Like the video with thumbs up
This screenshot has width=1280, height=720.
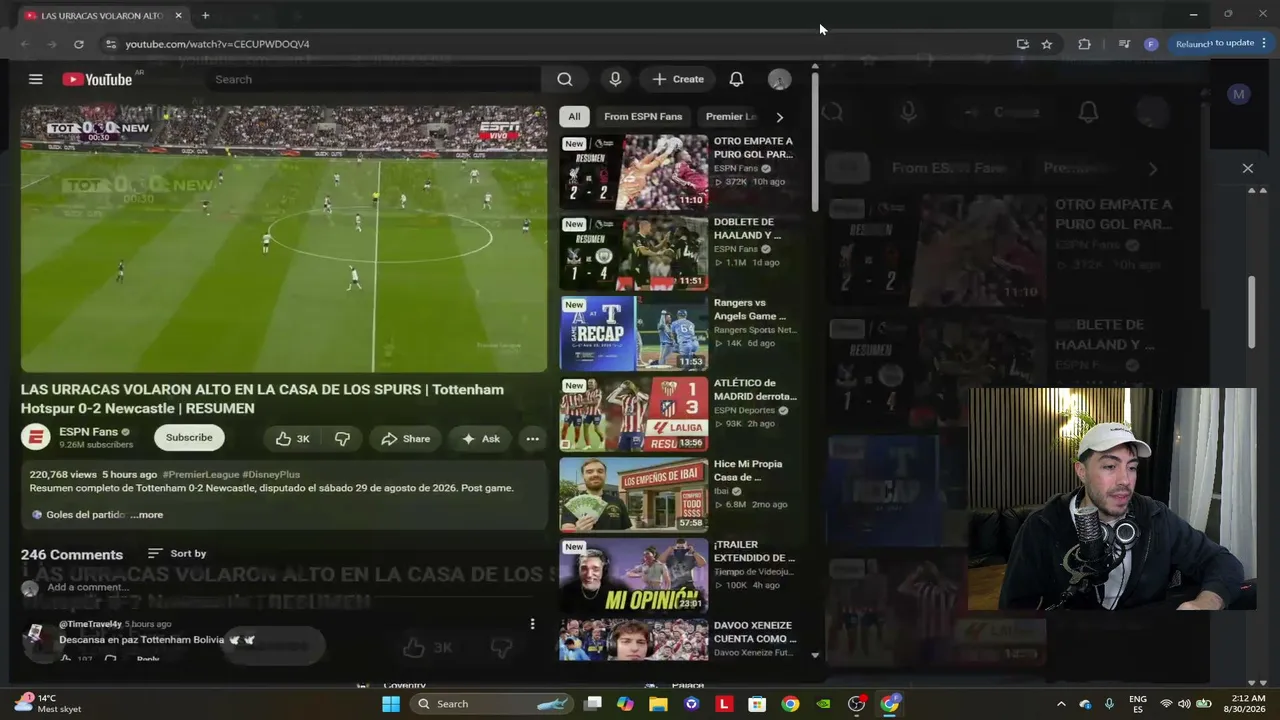[293, 438]
